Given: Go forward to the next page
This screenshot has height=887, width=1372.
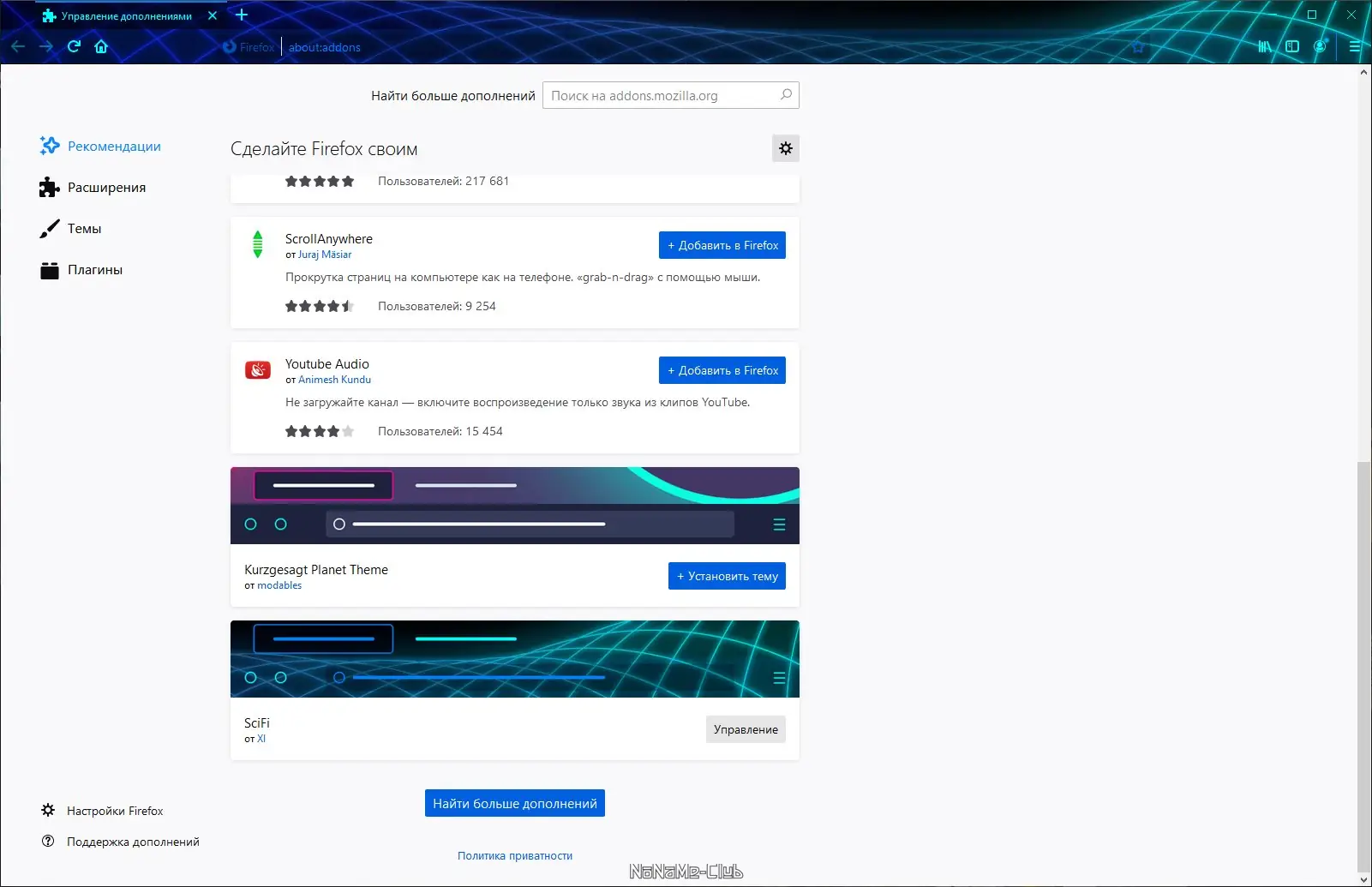Looking at the screenshot, I should (46, 46).
